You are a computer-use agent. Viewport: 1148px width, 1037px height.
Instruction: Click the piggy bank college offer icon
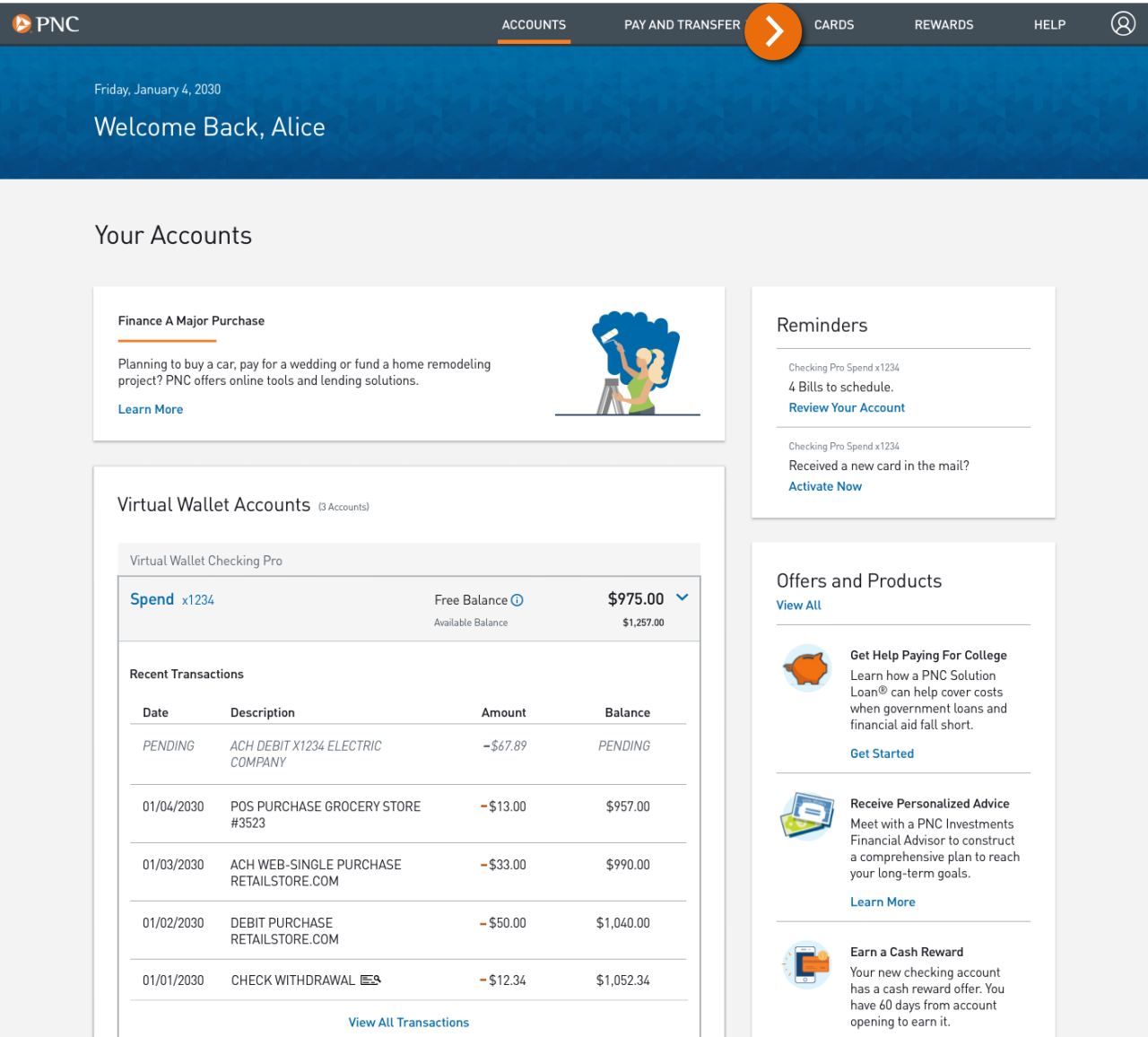(x=805, y=668)
